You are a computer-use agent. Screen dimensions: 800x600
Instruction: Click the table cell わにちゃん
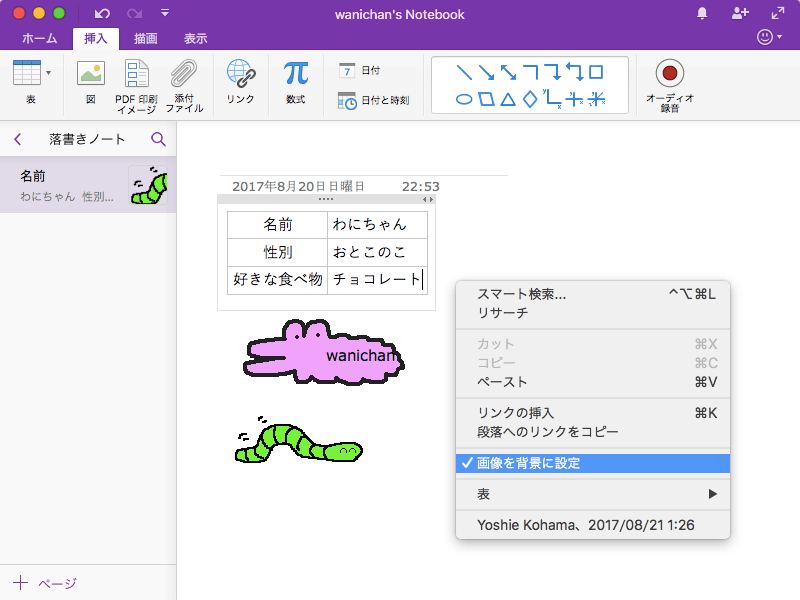point(377,224)
